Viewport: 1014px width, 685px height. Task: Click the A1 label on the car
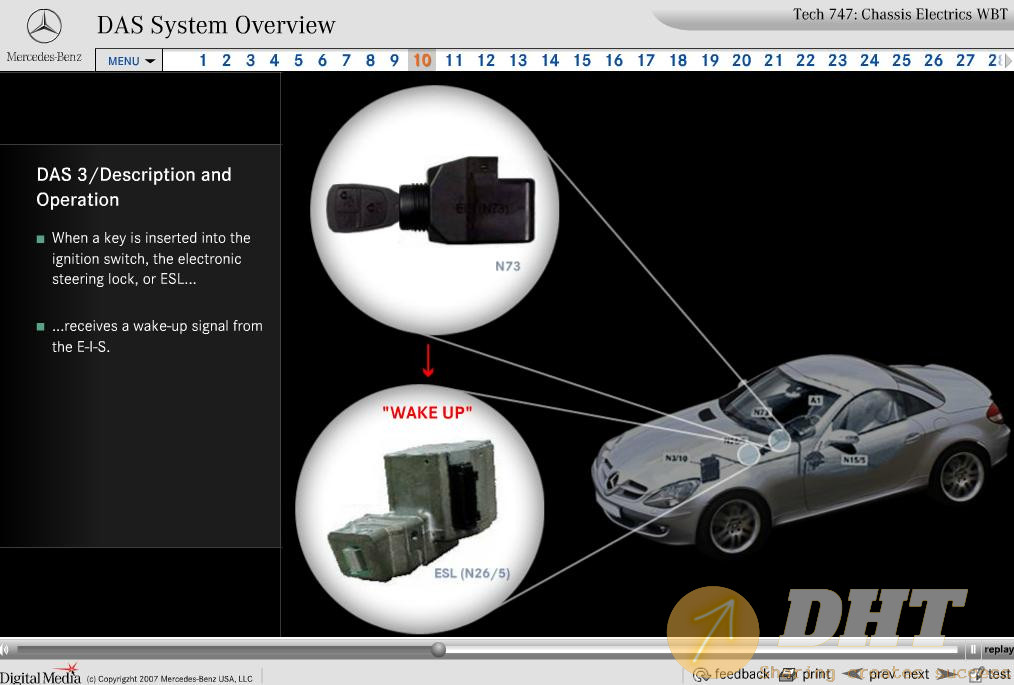click(x=815, y=400)
